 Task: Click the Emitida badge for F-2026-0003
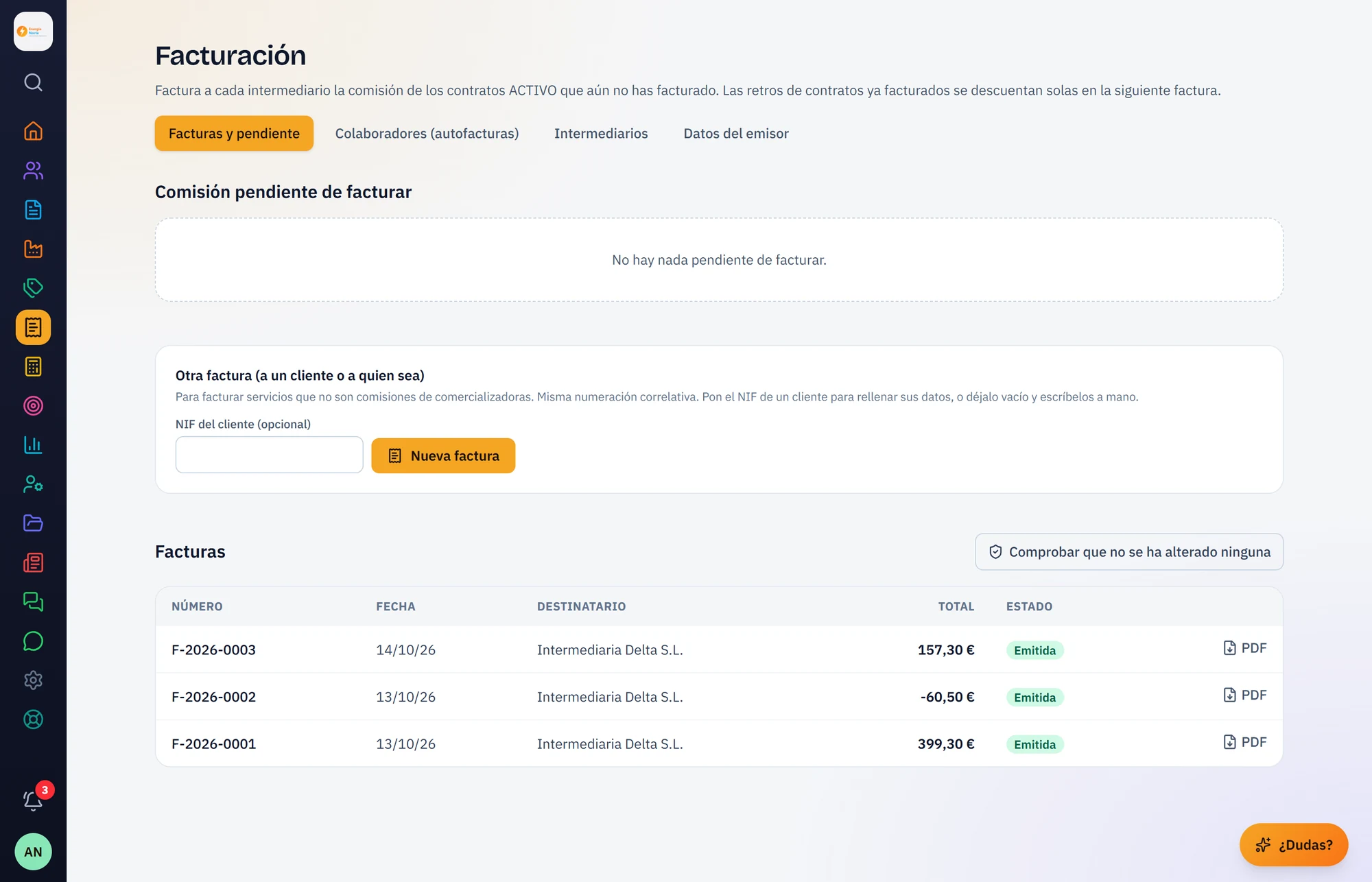click(1034, 650)
